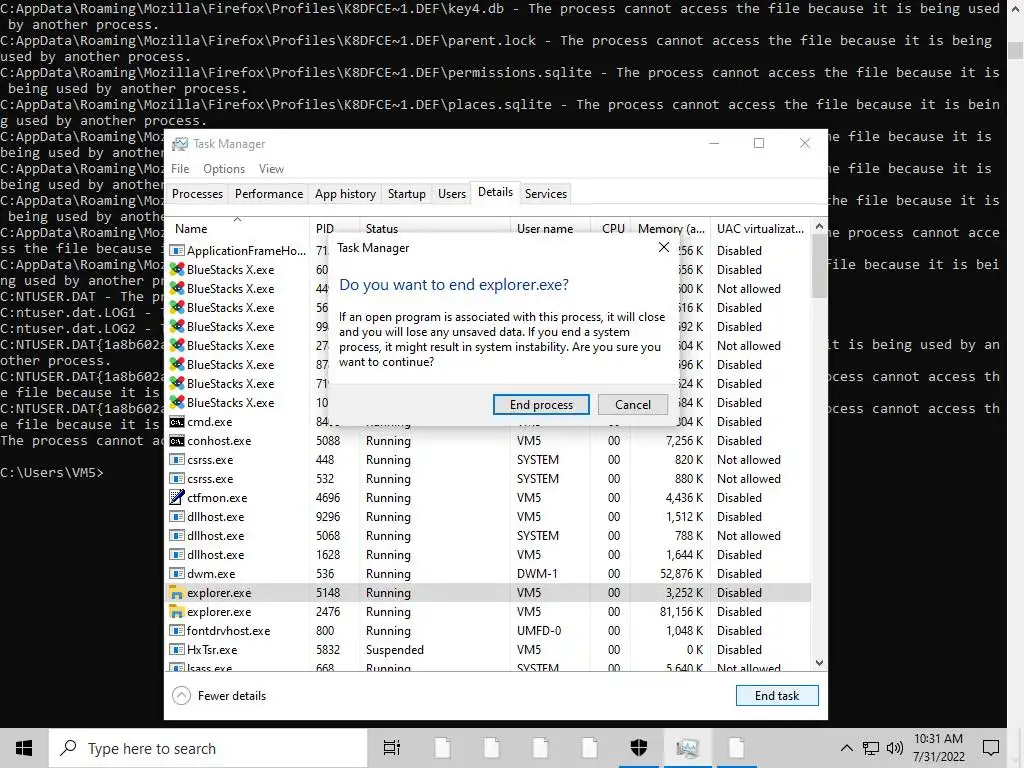Select the conhost.exe row name
Image resolution: width=1024 pixels, height=768 pixels.
[x=219, y=441]
